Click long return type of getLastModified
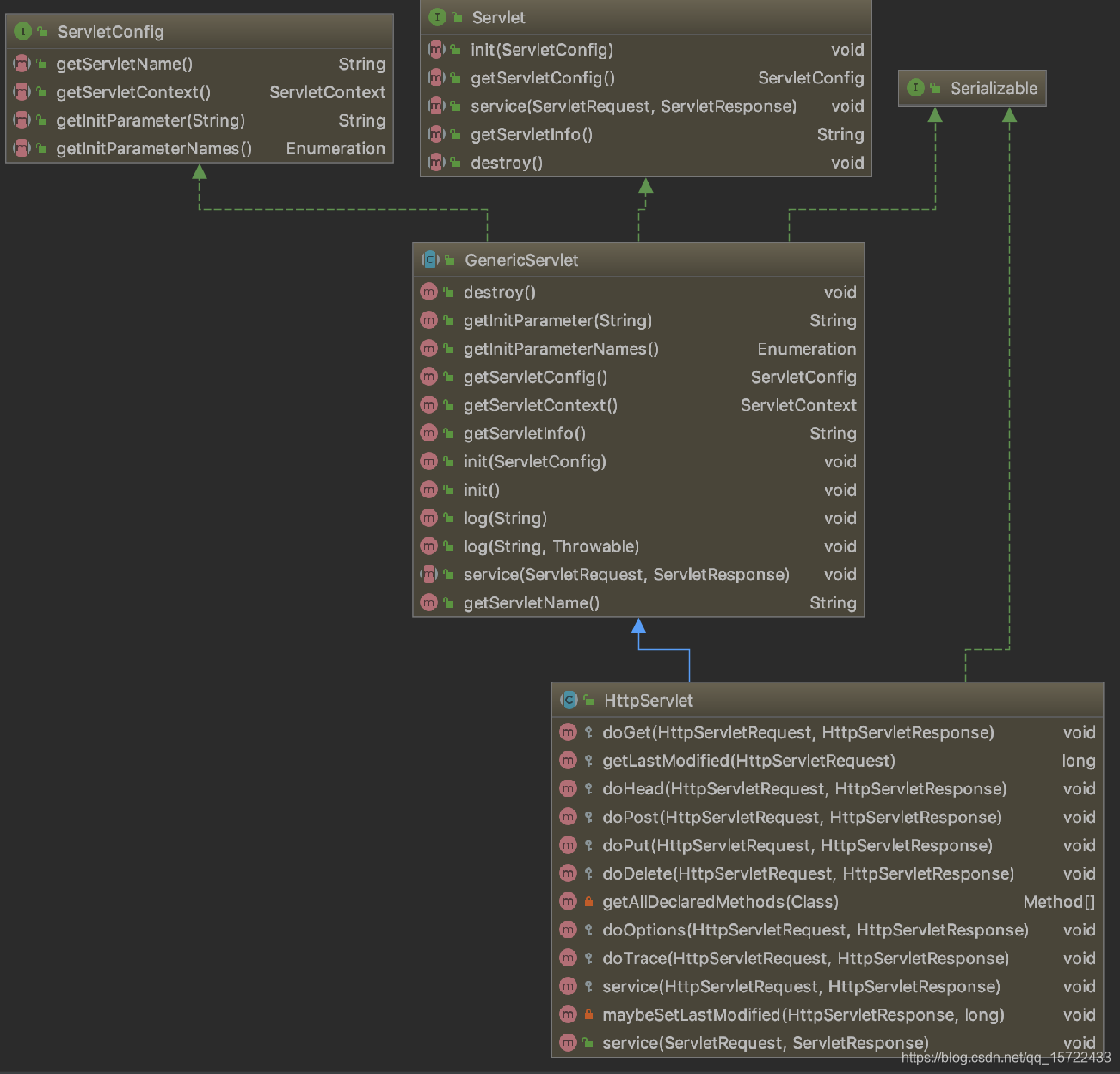1120x1074 pixels. point(1079,761)
